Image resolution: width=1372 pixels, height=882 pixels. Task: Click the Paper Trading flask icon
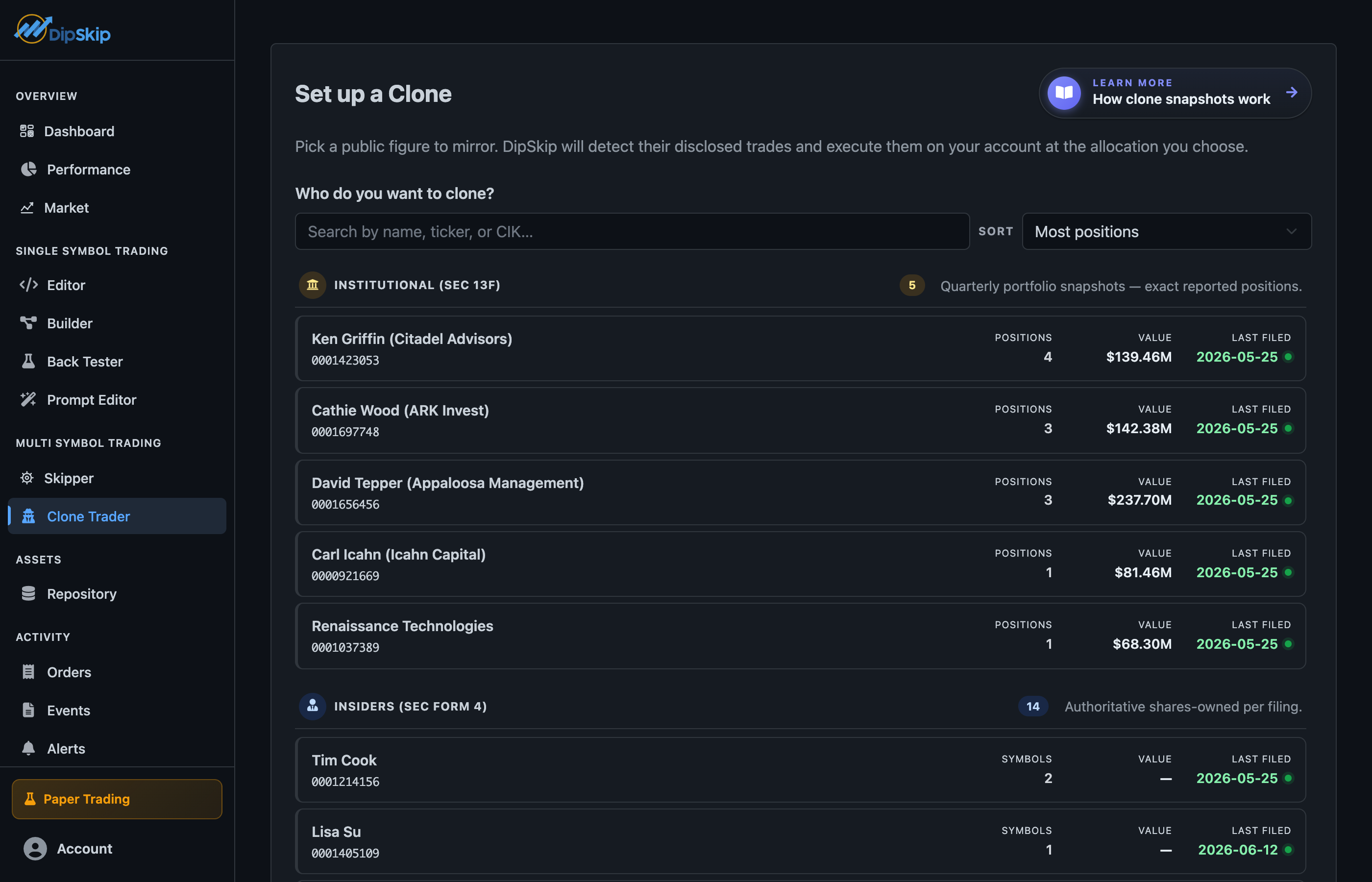[30, 798]
